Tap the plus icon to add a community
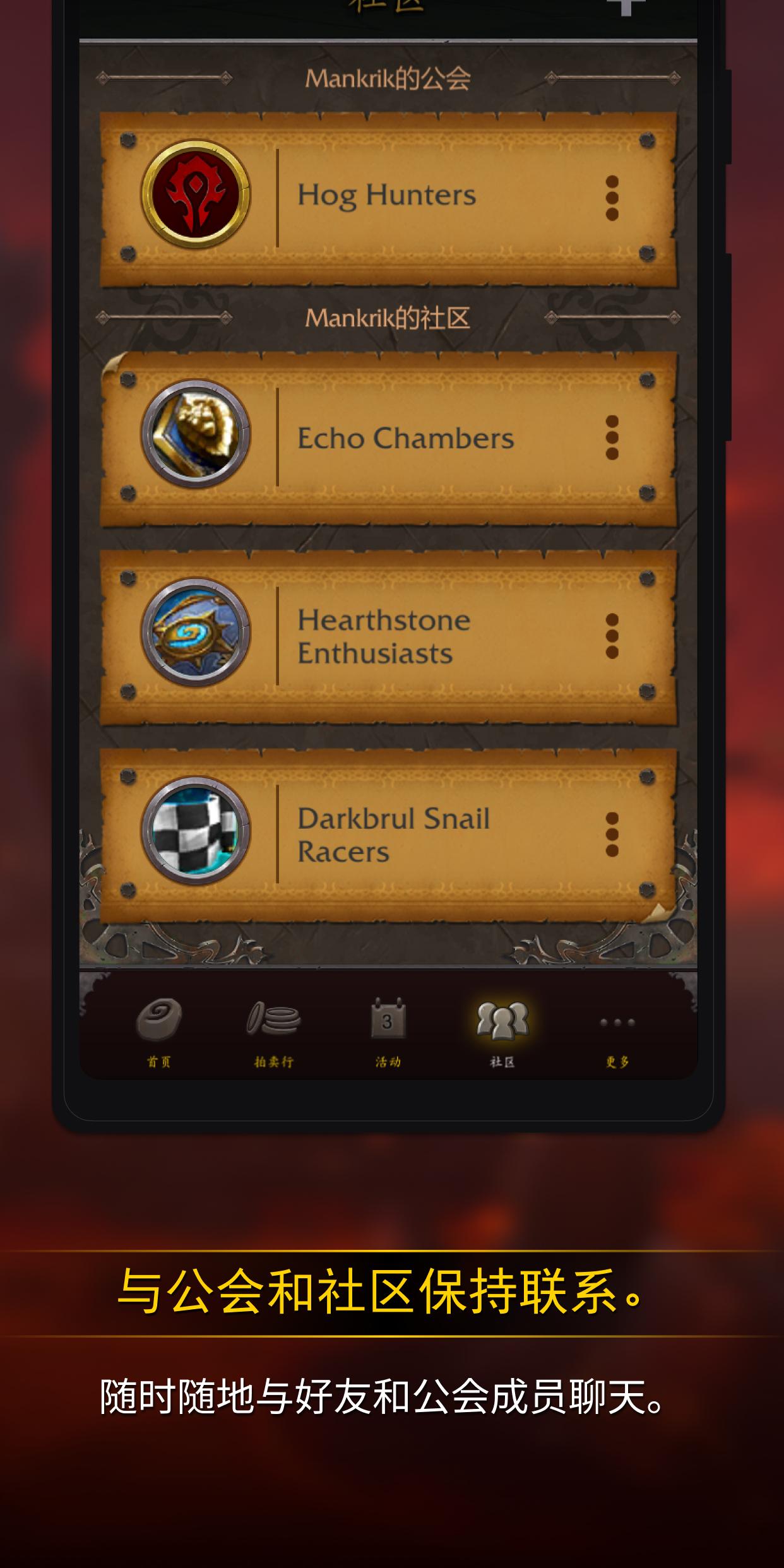This screenshot has width=784, height=1568. [626, 7]
